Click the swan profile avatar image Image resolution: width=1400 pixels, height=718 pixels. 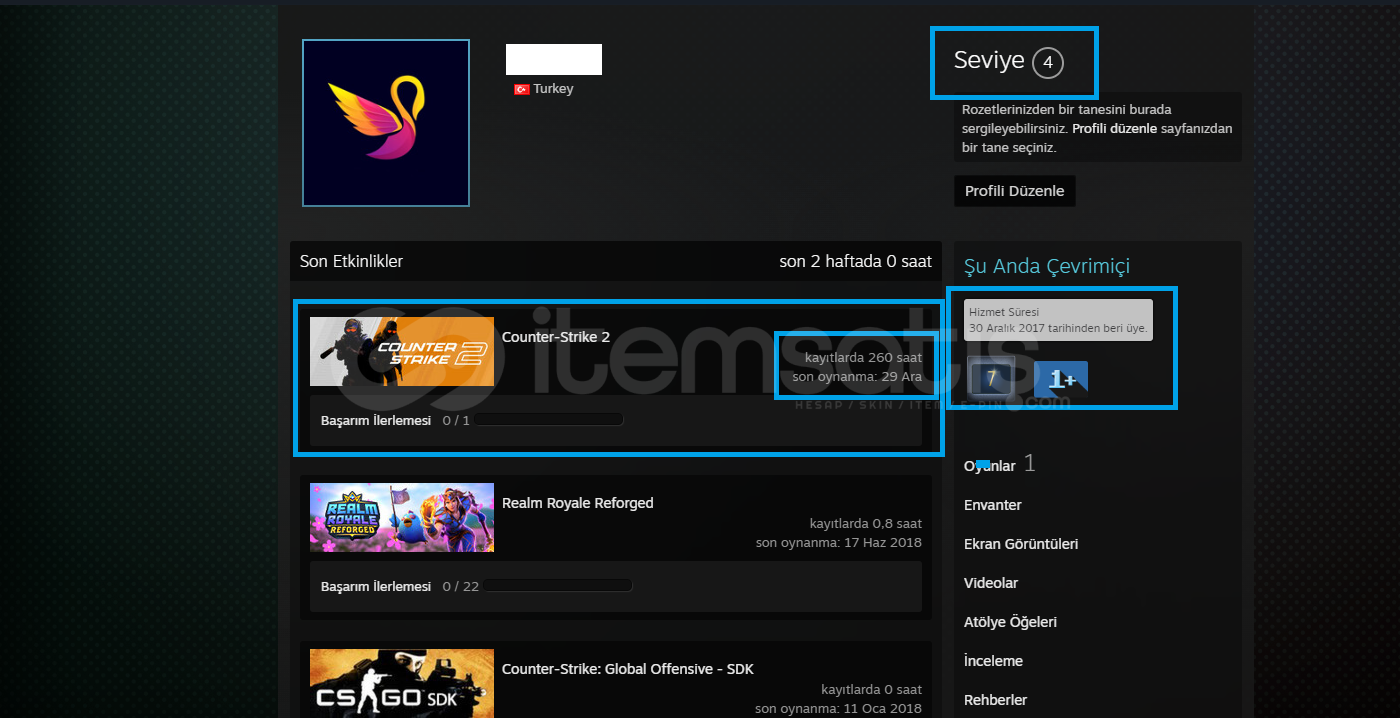pos(386,123)
